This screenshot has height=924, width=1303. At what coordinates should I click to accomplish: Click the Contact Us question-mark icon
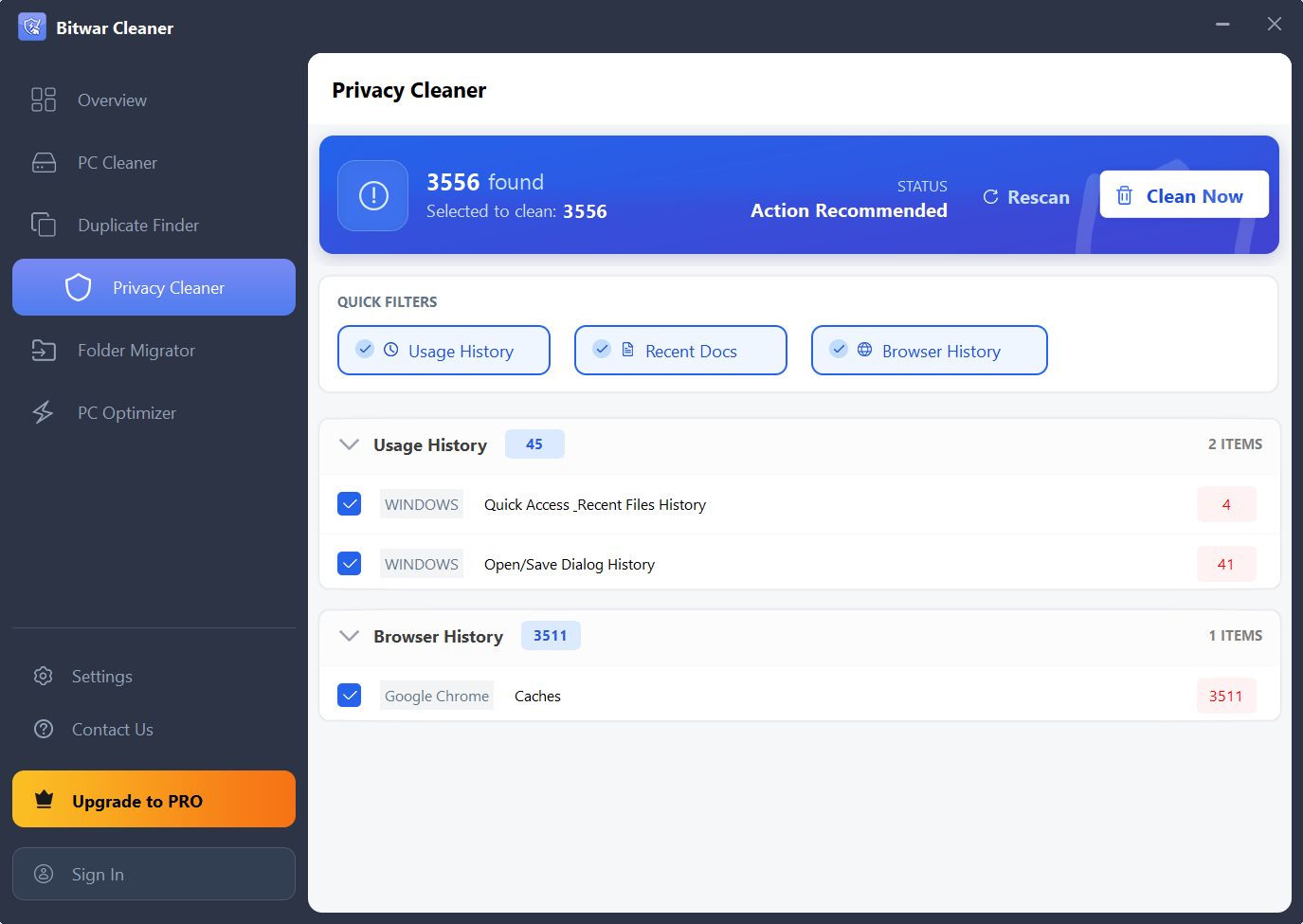click(x=44, y=729)
